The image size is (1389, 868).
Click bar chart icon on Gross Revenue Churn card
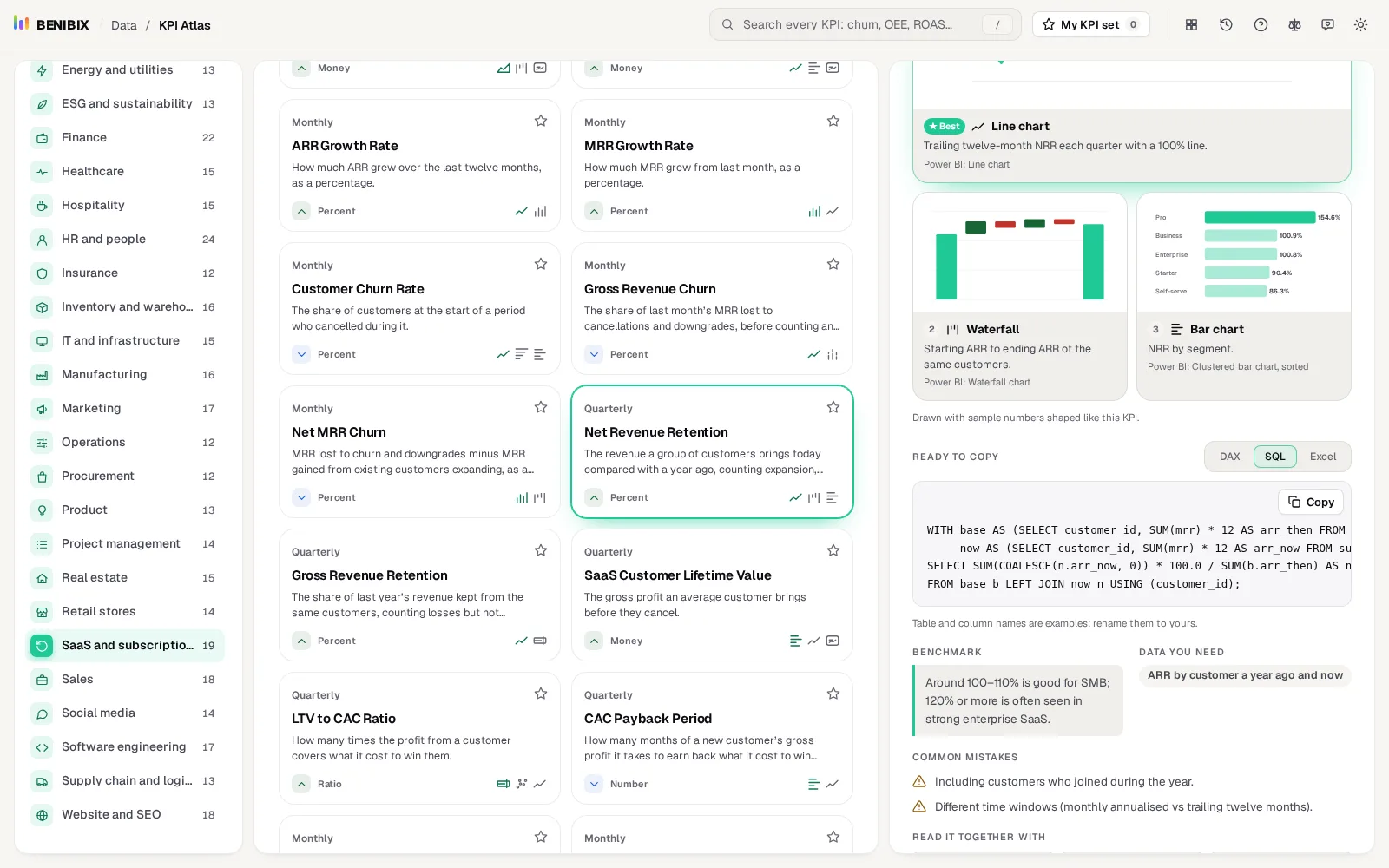(833, 354)
